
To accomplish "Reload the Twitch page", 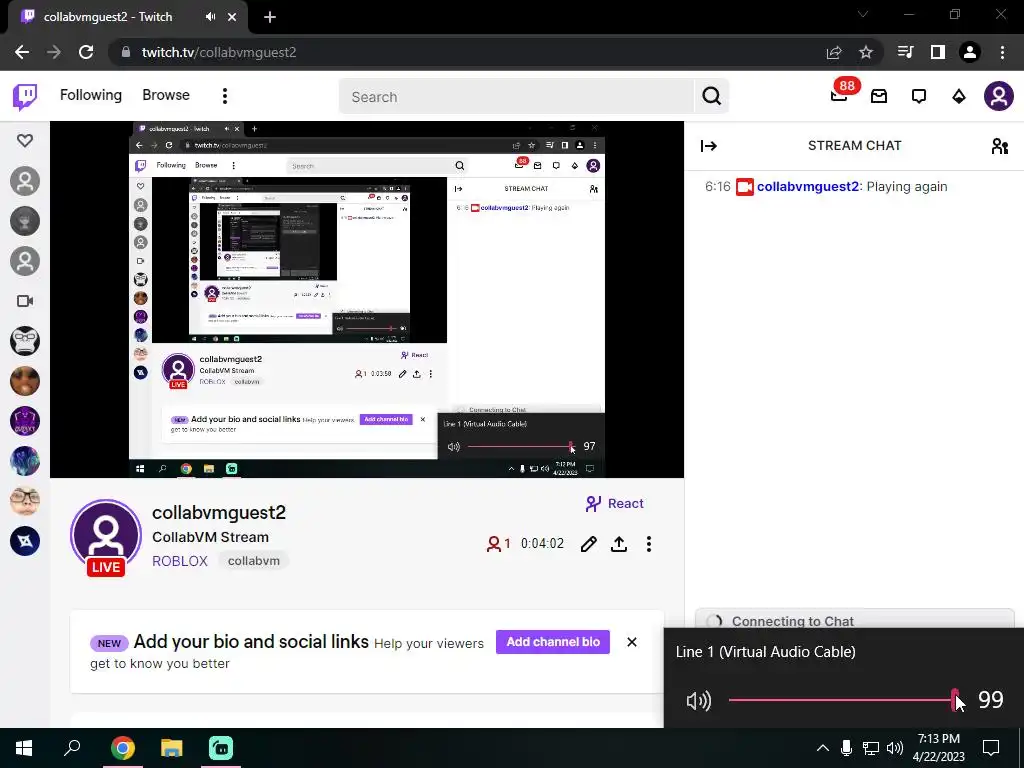I will (x=86, y=52).
